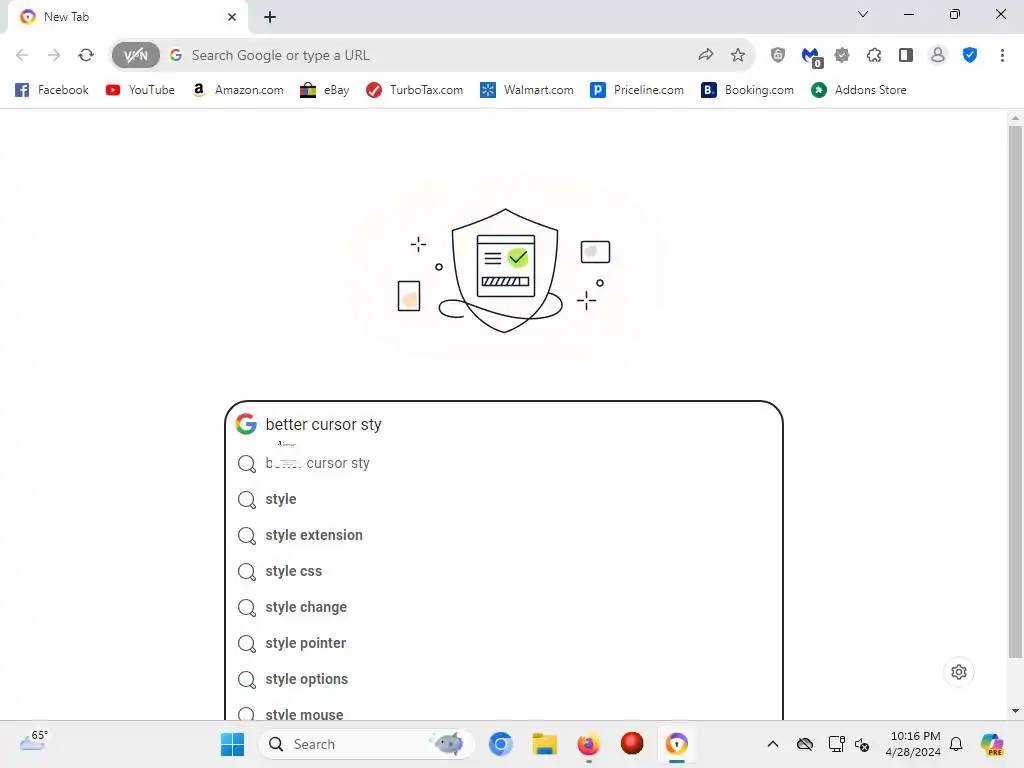1024x768 pixels.
Task: Open the Booking.com bookmark
Action: coord(748,90)
